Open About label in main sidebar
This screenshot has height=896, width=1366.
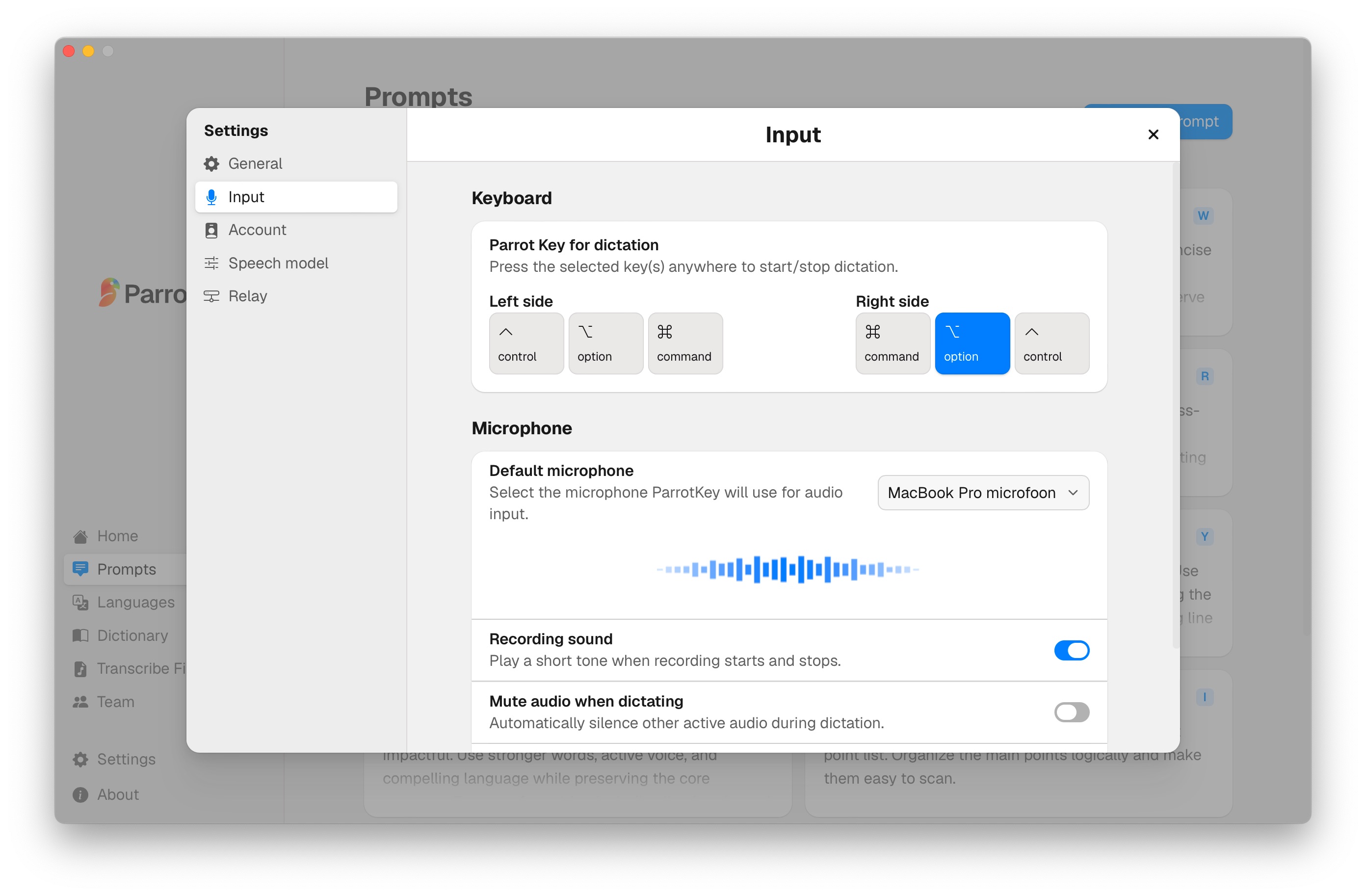tap(118, 795)
